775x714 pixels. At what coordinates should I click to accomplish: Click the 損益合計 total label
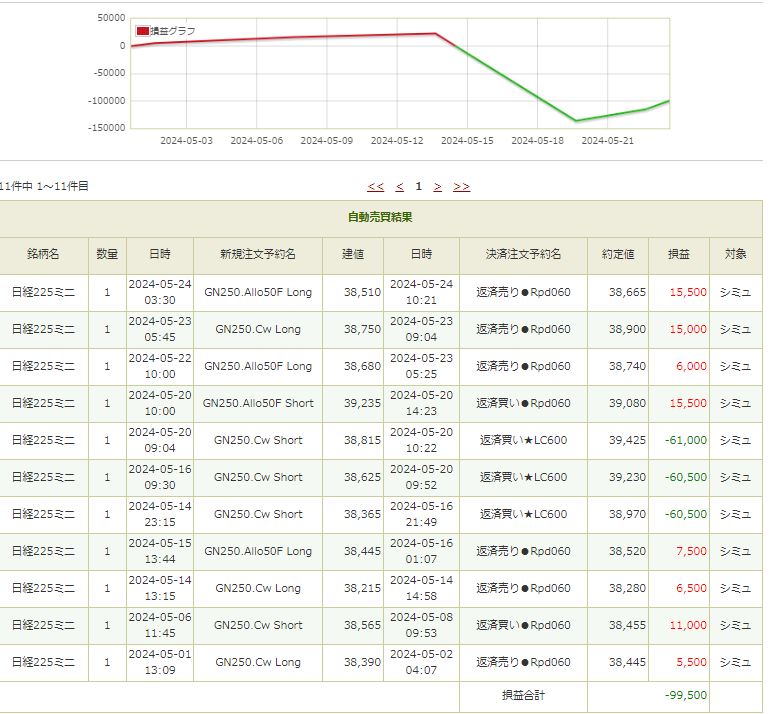pyautogui.click(x=523, y=695)
